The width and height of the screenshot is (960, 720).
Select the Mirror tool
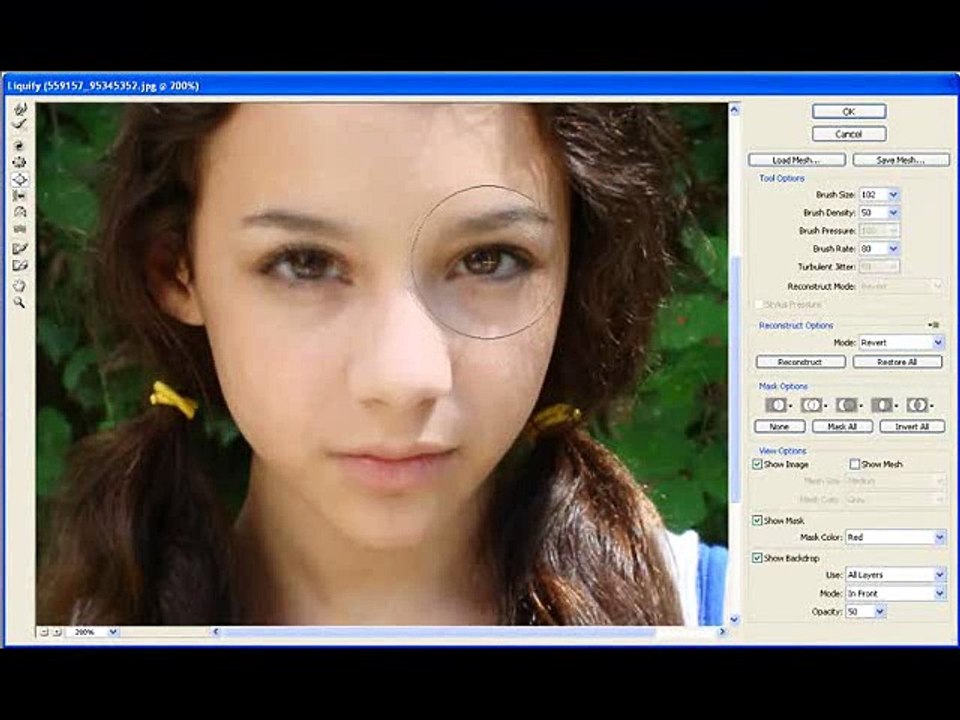point(20,212)
